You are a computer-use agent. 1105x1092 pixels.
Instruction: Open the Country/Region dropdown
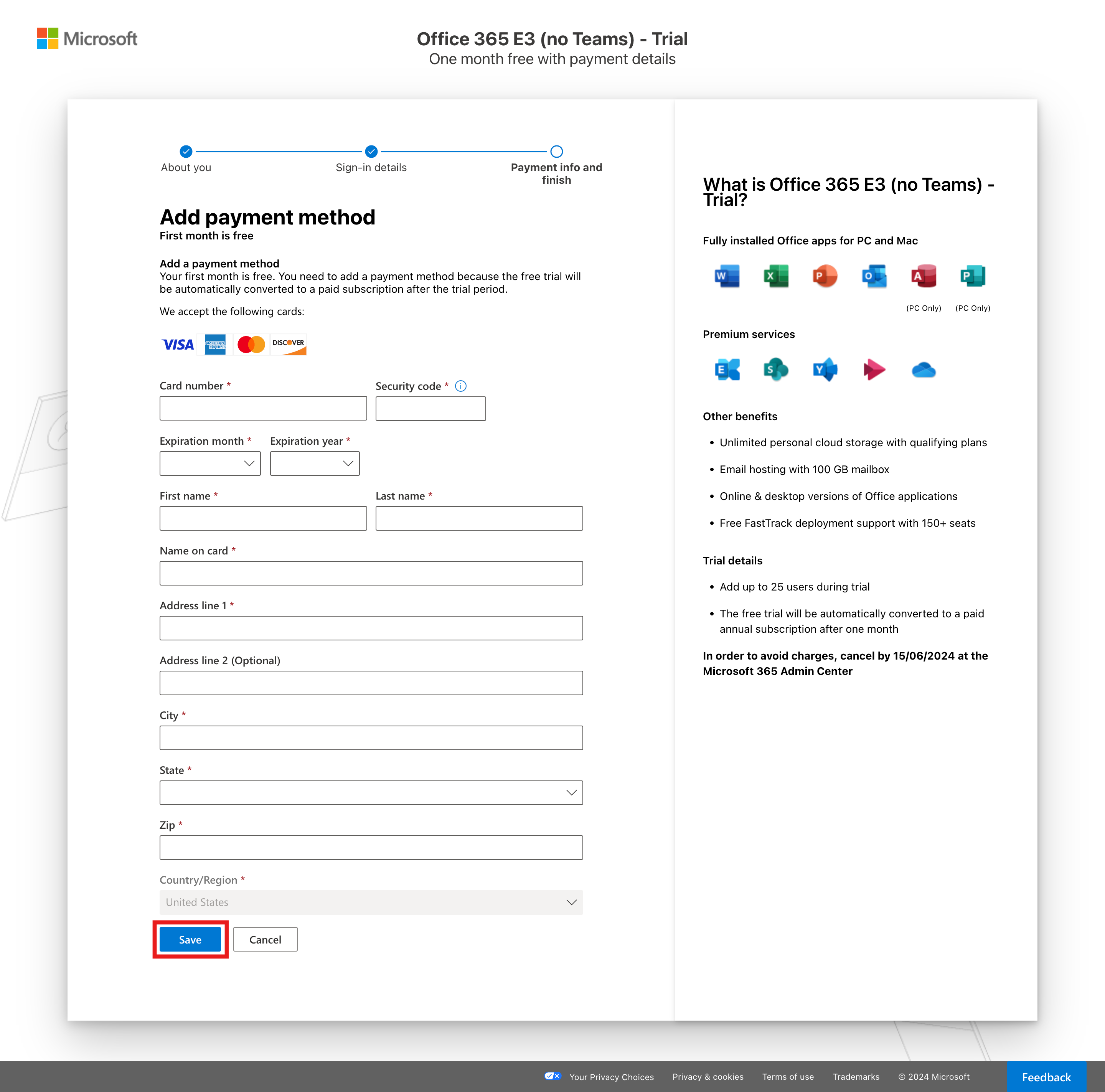(x=371, y=902)
